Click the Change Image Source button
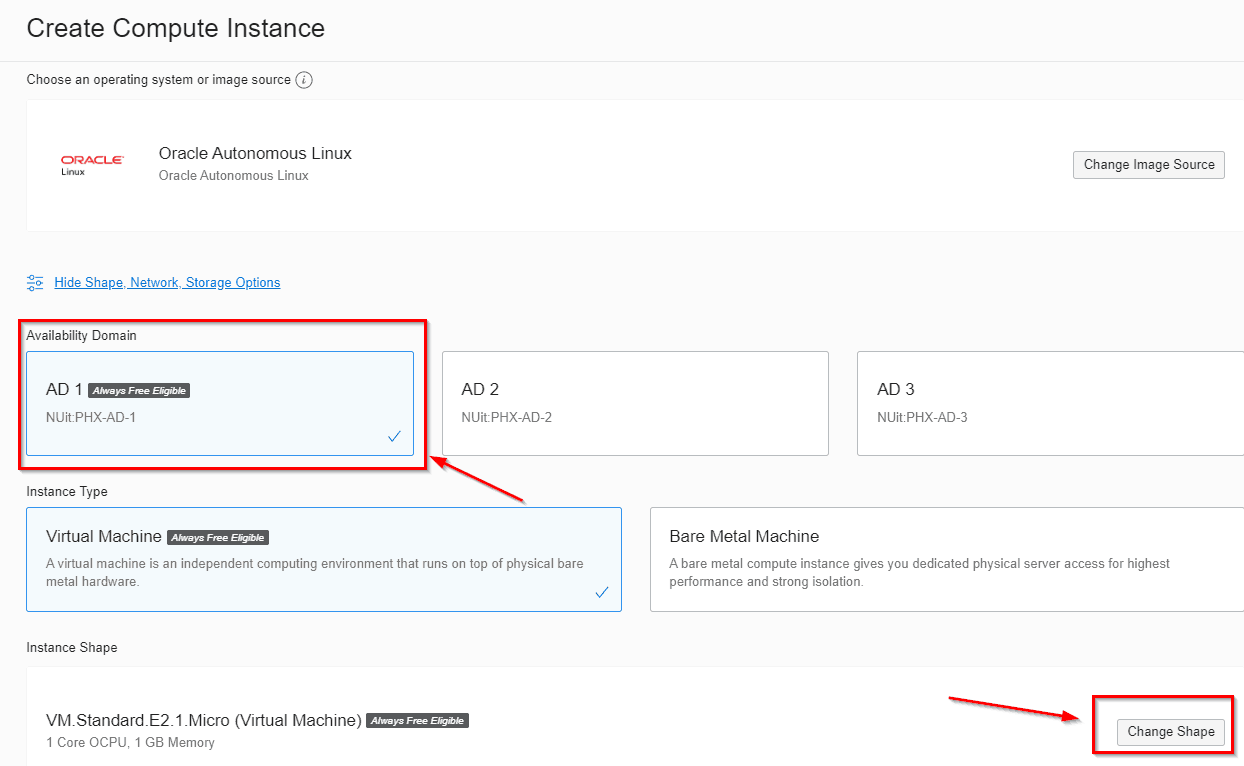This screenshot has width=1244, height=766. tap(1149, 165)
